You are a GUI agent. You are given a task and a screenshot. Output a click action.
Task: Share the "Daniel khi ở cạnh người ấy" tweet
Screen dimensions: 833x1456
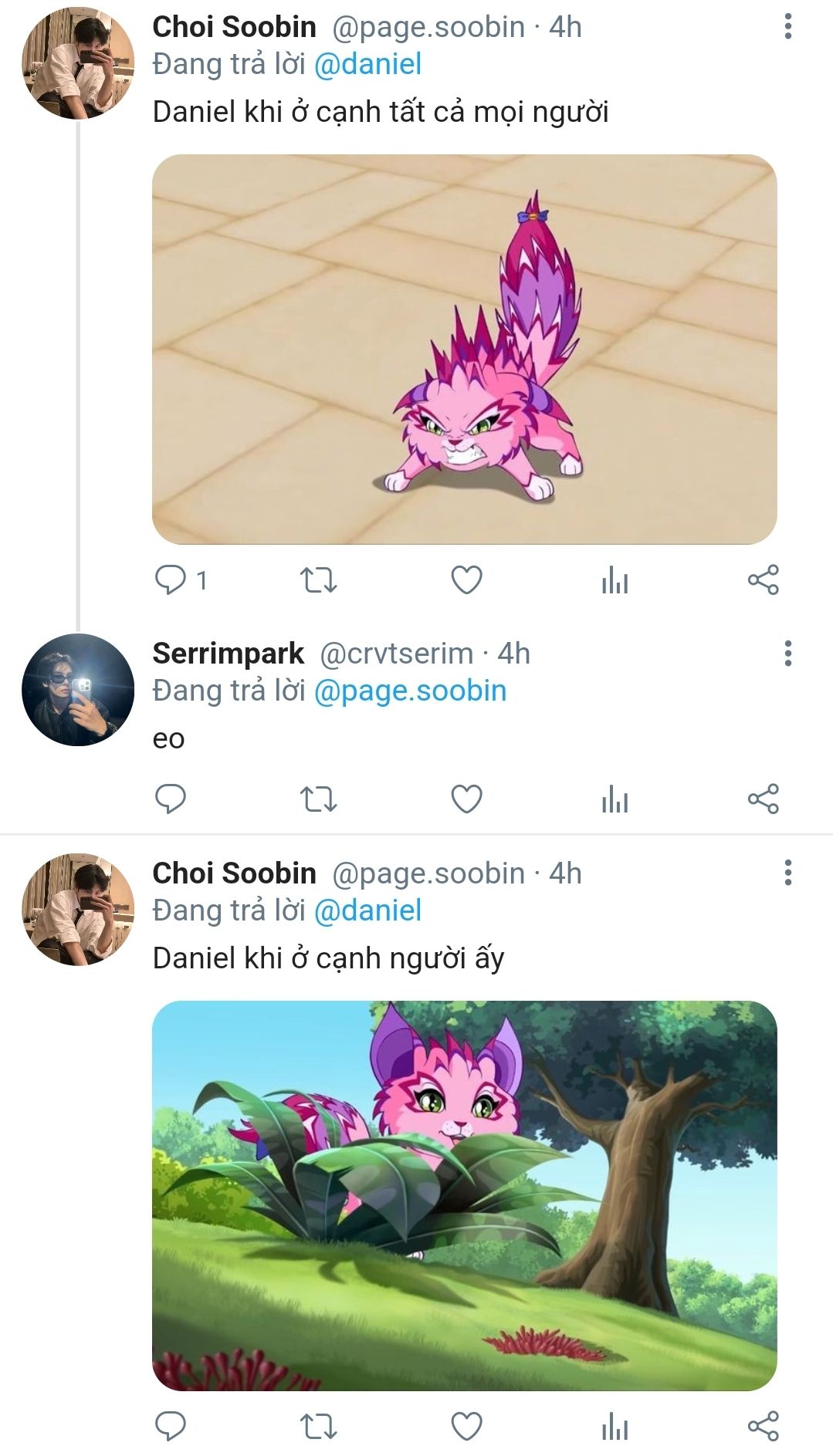[763, 1426]
